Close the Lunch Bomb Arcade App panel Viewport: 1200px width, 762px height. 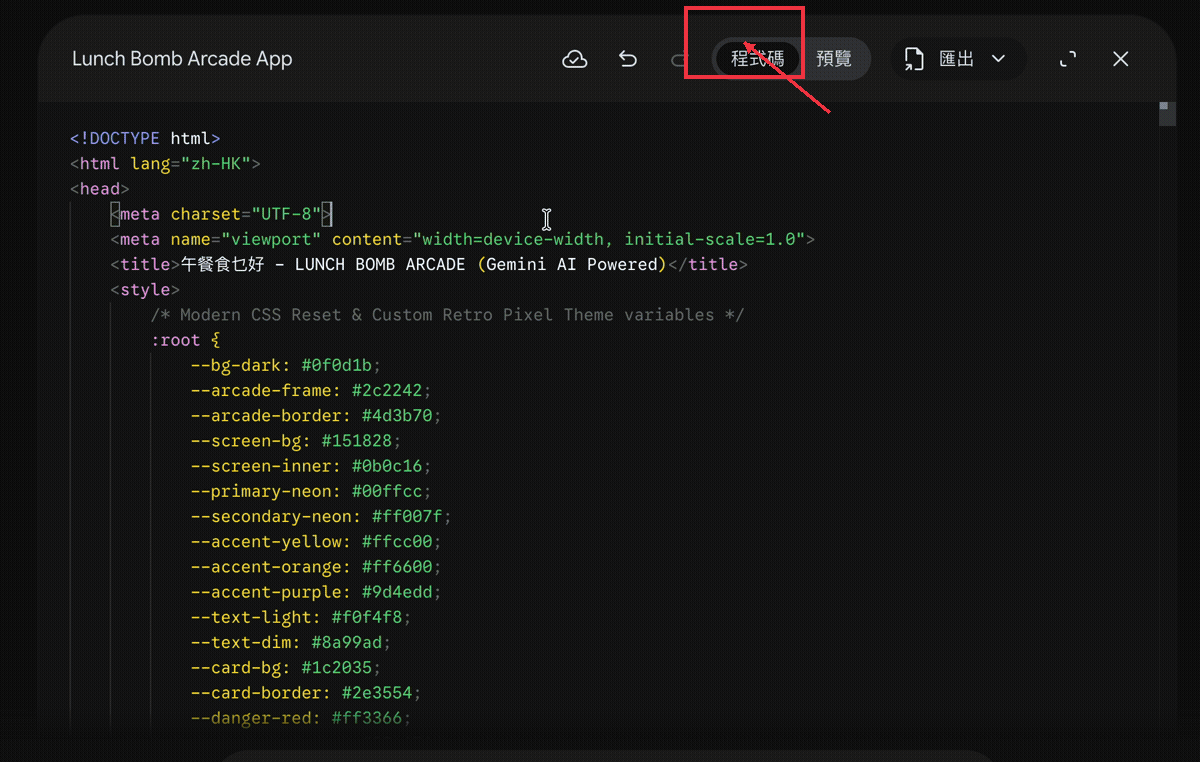tap(1121, 59)
